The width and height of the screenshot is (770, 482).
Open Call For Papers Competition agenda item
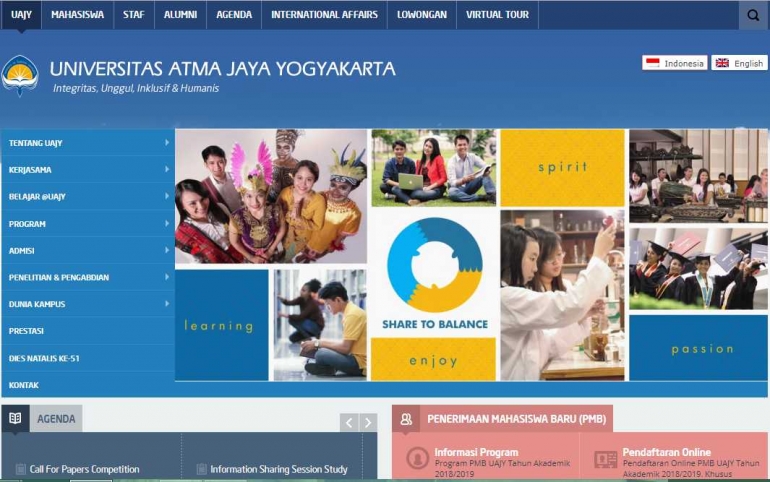click(x=84, y=469)
